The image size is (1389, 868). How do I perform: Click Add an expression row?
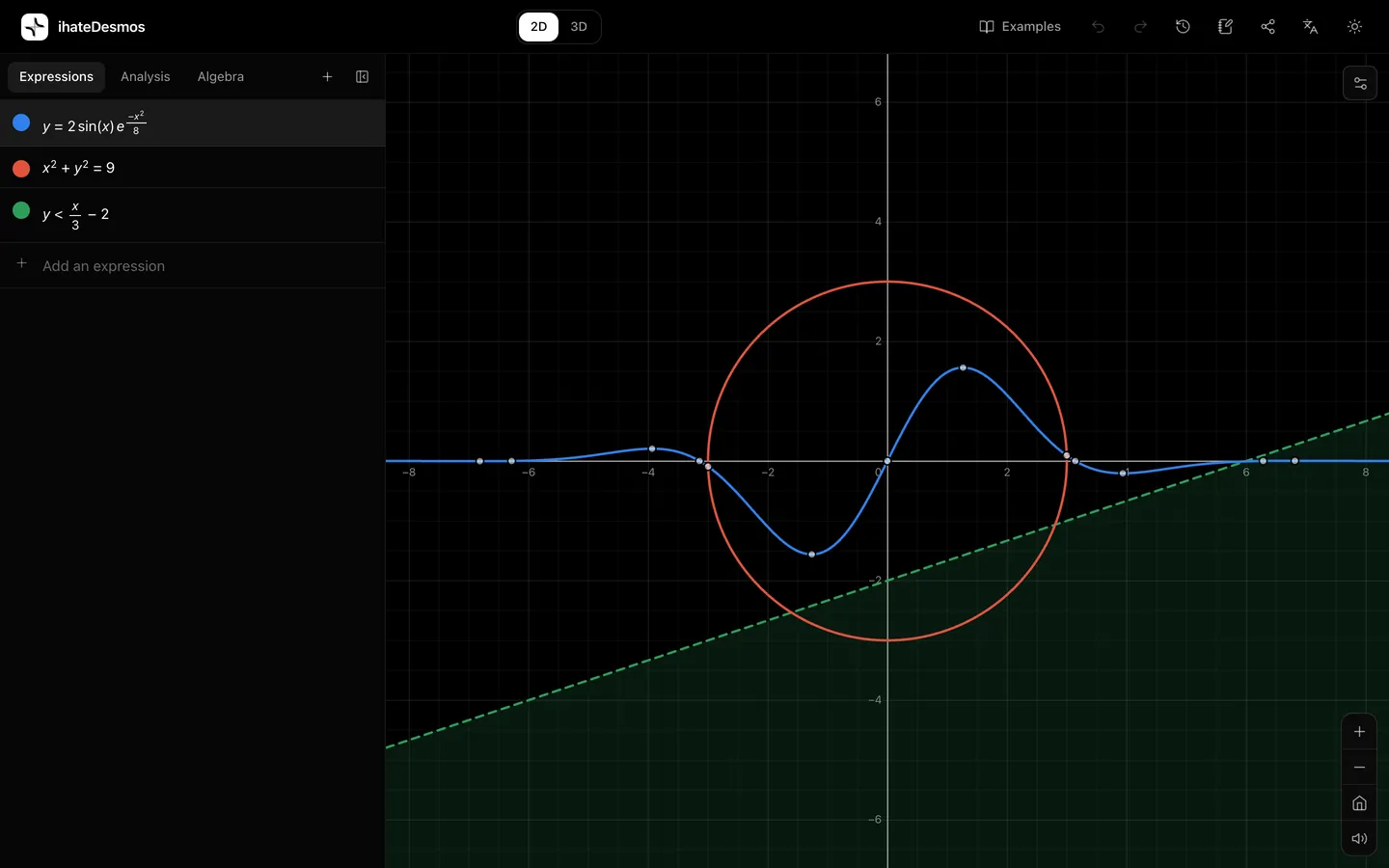[x=193, y=265]
